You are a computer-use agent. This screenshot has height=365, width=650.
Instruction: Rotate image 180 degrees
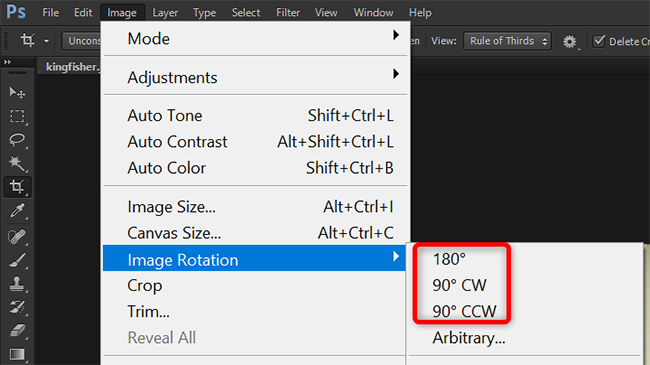click(449, 259)
